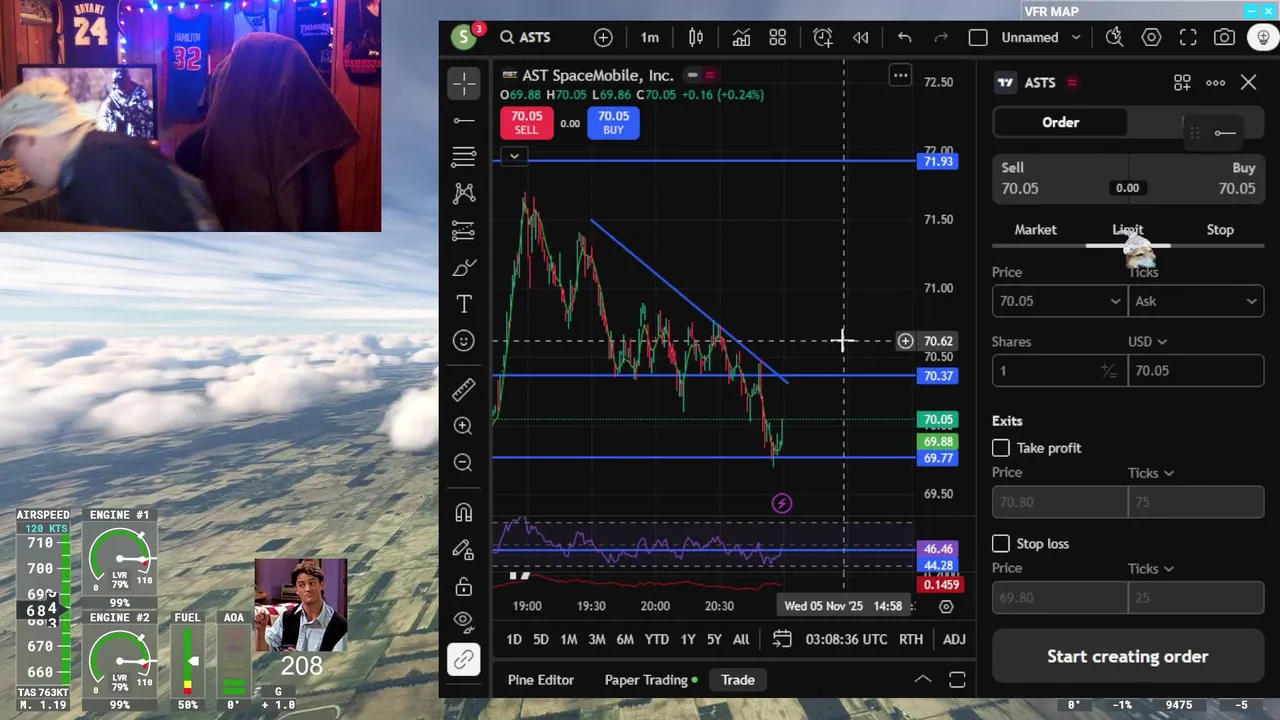This screenshot has height=720, width=1280.
Task: Click the blue 70.05 BUY button on chart
Action: click(613, 122)
